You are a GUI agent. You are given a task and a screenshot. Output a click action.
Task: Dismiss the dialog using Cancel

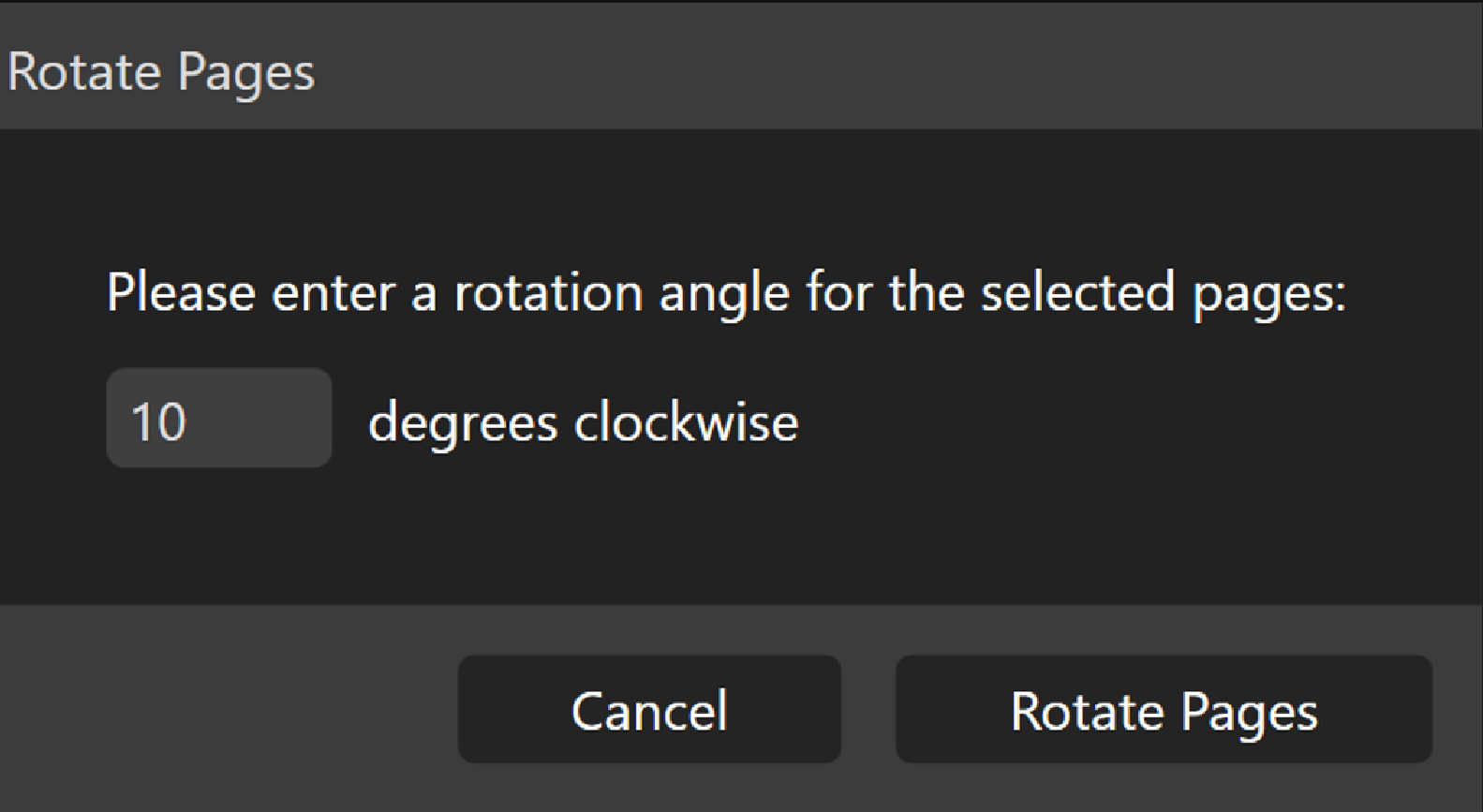648,709
